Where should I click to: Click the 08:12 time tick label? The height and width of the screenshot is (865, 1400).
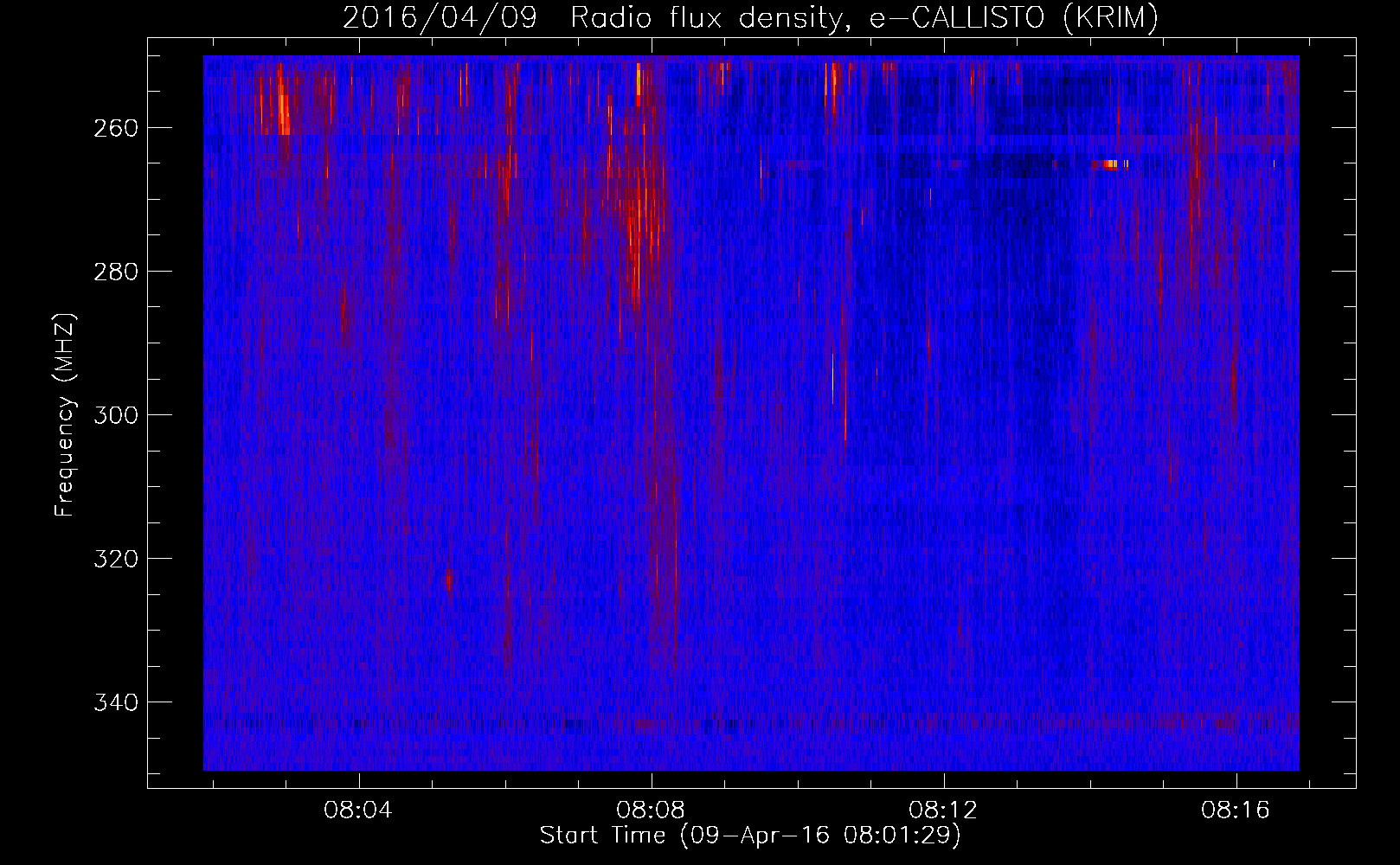coord(942,810)
